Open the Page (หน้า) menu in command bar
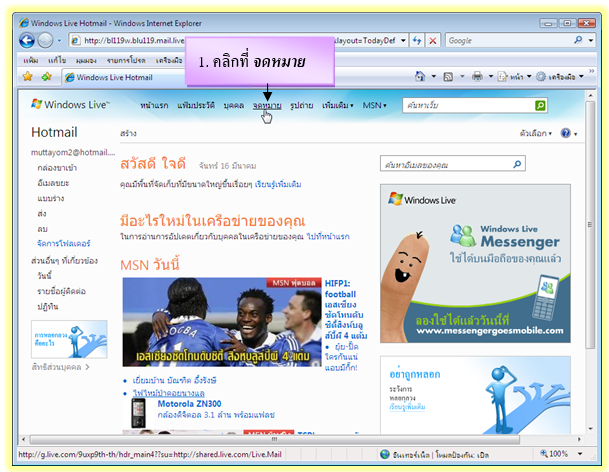Screen dimensions: 609x472 pyautogui.click(x=514, y=77)
